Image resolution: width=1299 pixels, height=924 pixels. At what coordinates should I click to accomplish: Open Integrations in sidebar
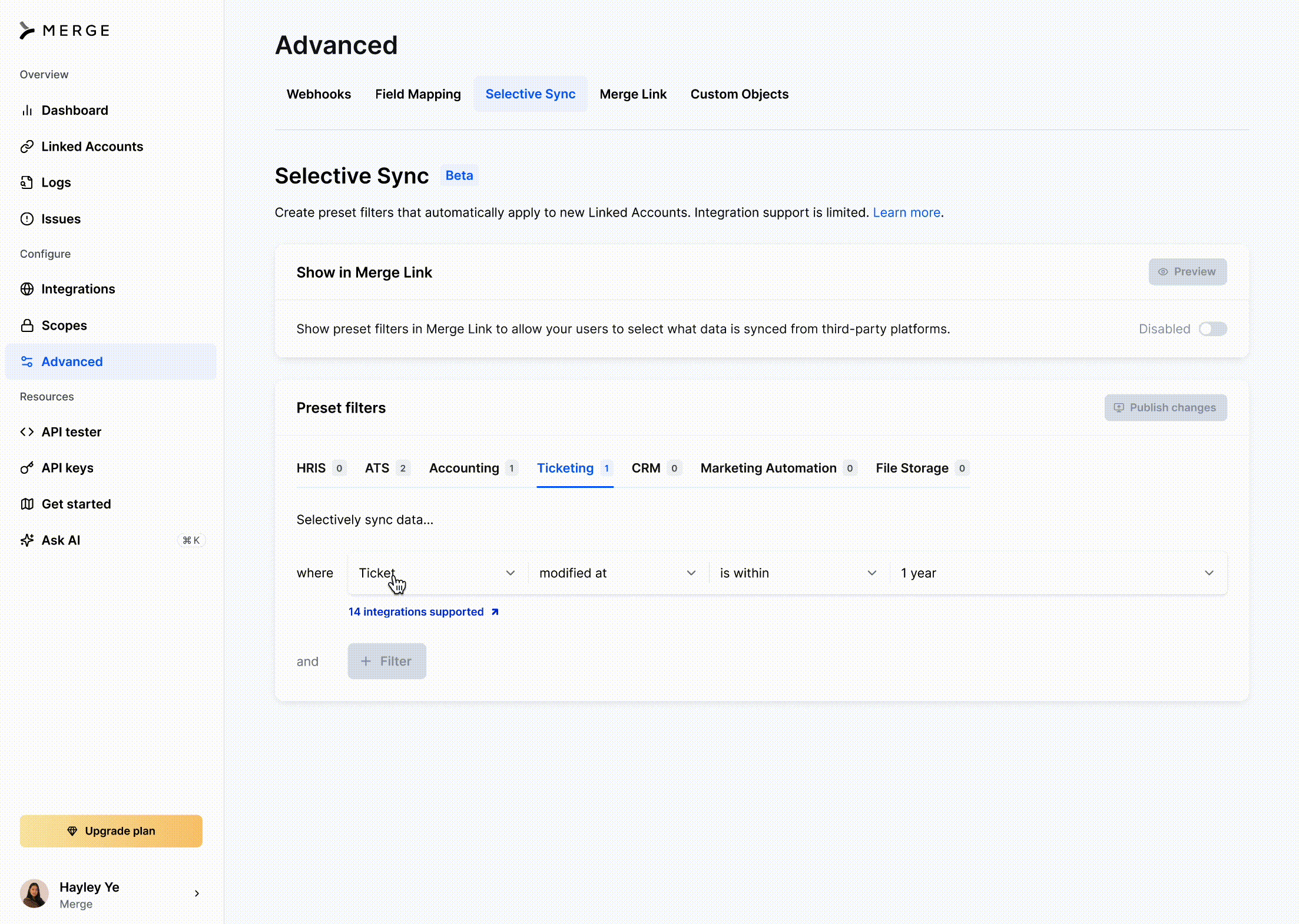111,289
